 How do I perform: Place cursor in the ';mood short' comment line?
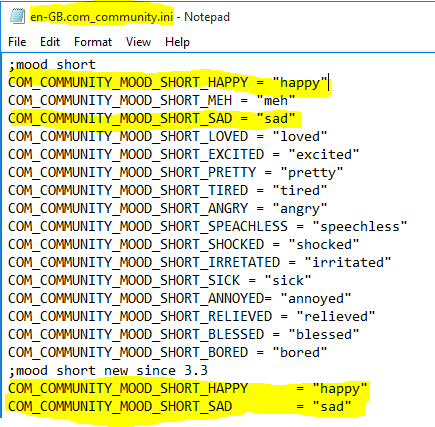coord(52,64)
